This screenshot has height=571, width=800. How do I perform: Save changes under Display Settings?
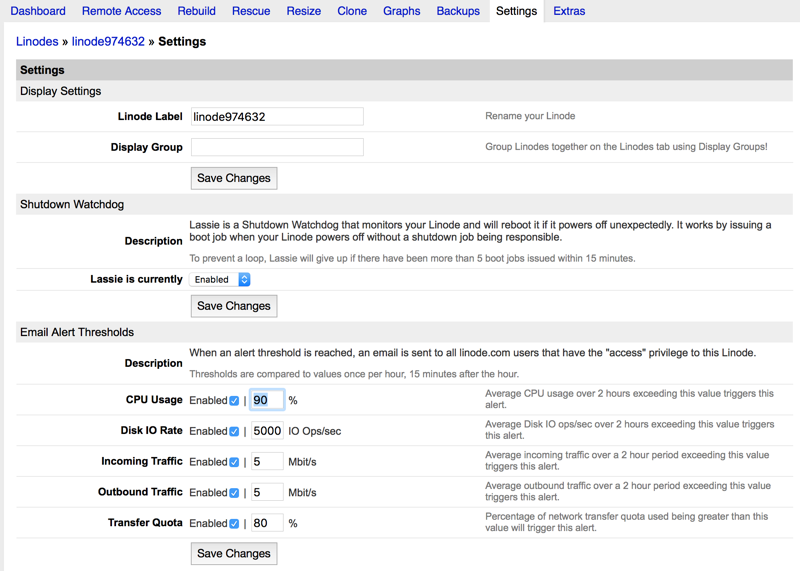[x=234, y=178]
